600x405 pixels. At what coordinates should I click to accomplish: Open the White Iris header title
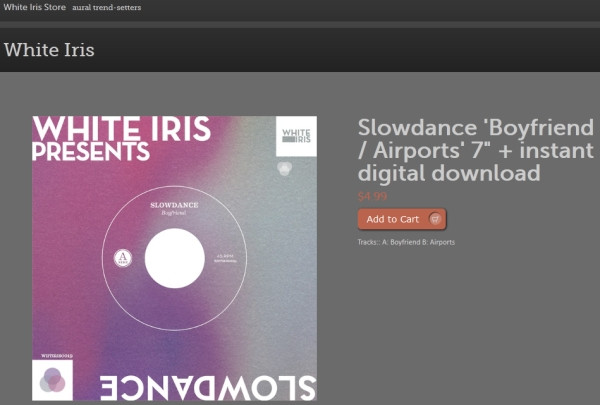49,49
